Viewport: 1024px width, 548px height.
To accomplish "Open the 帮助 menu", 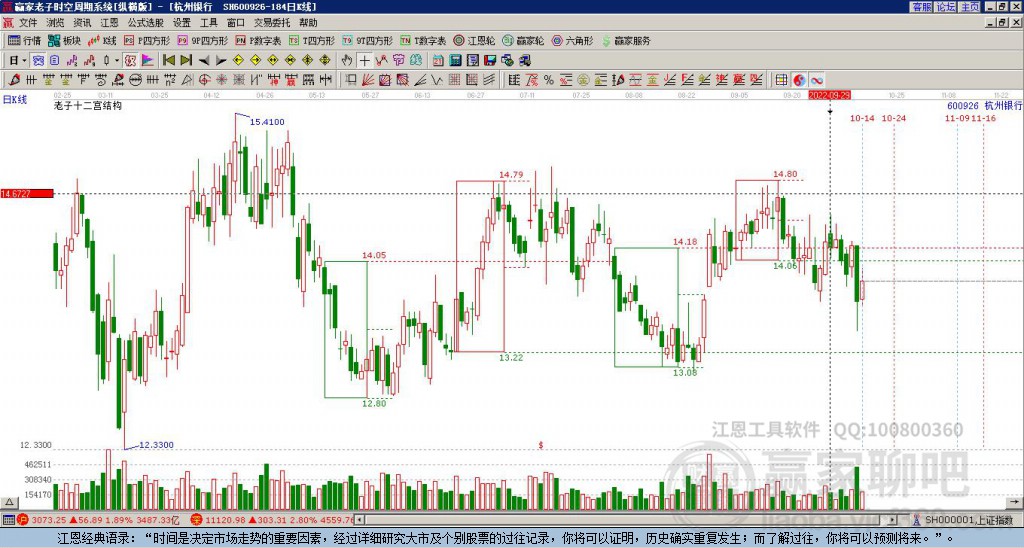I will coord(308,23).
